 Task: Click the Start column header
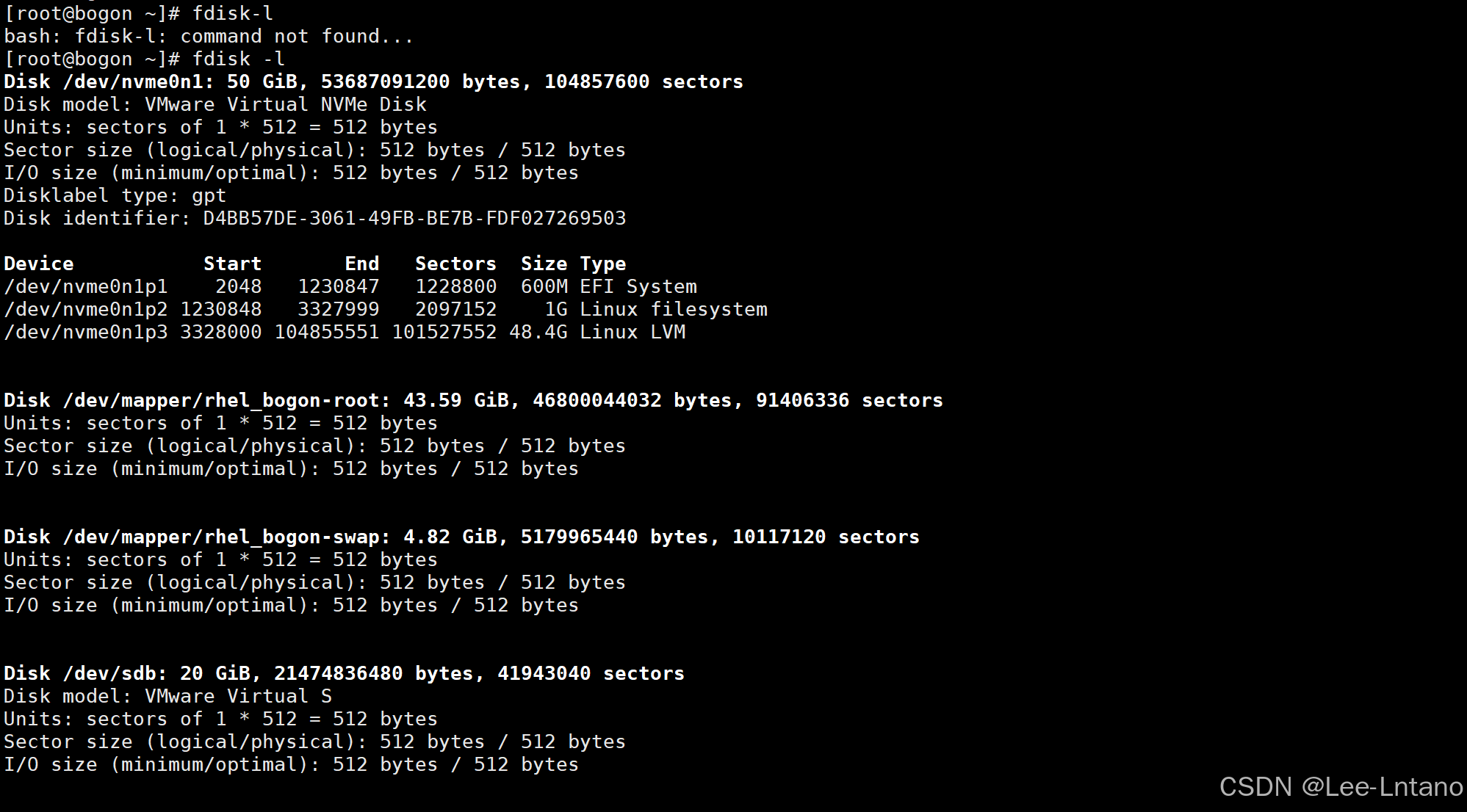232,264
